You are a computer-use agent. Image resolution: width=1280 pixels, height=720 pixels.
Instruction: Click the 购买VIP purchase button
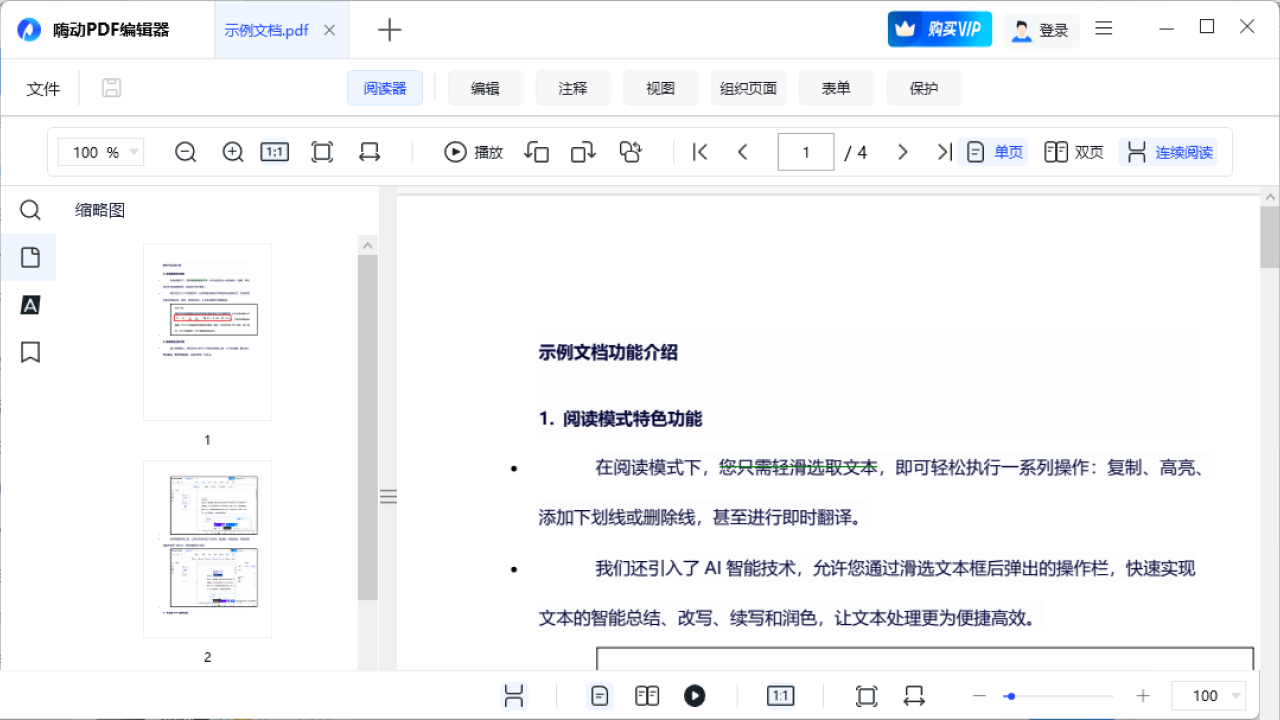[x=938, y=28]
